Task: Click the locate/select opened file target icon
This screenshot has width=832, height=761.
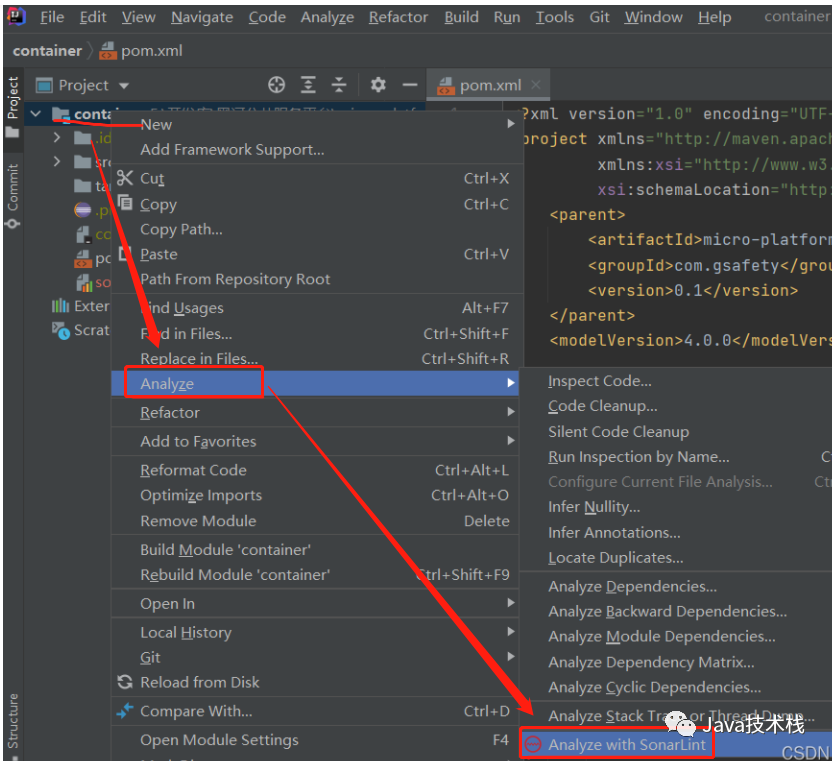Action: pos(276,85)
